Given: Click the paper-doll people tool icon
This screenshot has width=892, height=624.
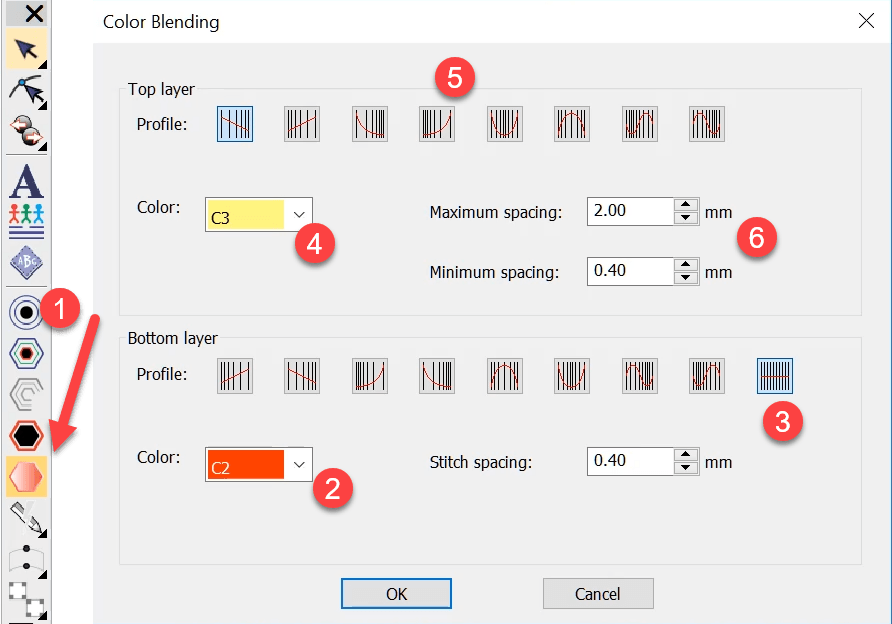Looking at the screenshot, I should 26,219.
